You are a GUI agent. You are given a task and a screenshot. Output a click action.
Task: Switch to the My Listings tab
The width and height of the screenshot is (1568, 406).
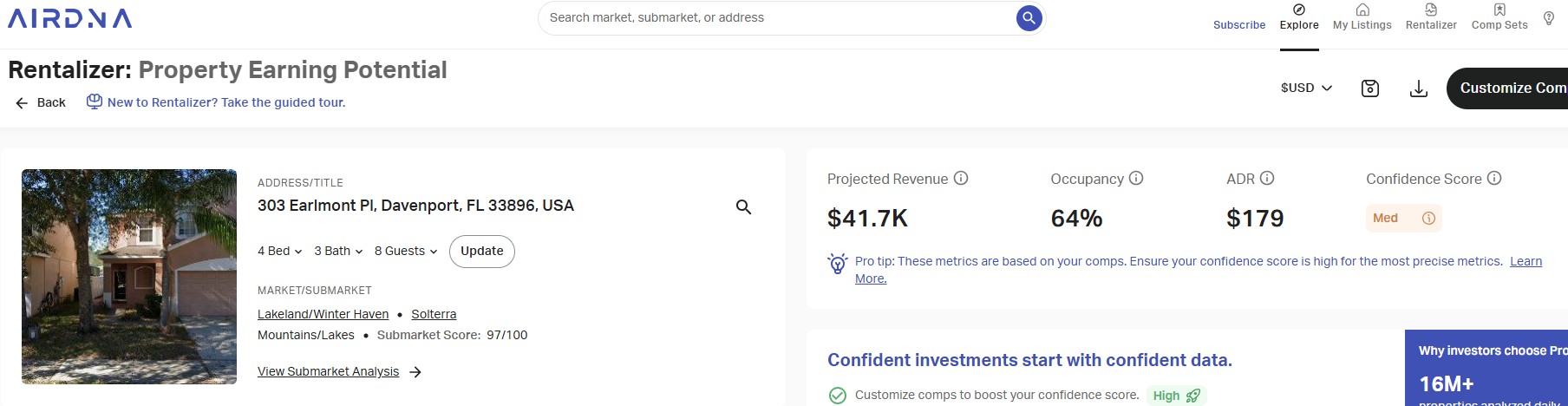click(x=1362, y=17)
